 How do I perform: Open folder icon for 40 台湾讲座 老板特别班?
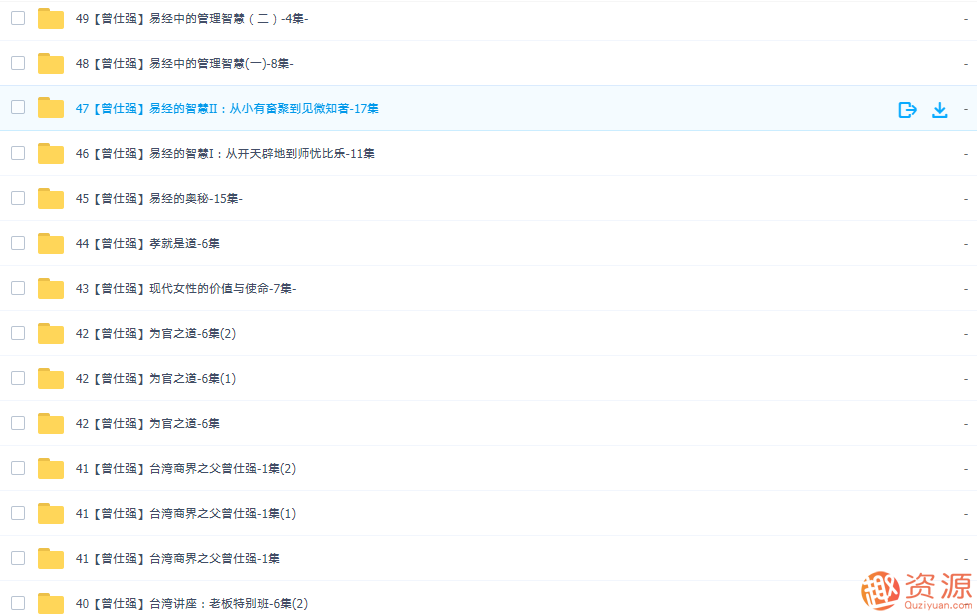(50, 603)
